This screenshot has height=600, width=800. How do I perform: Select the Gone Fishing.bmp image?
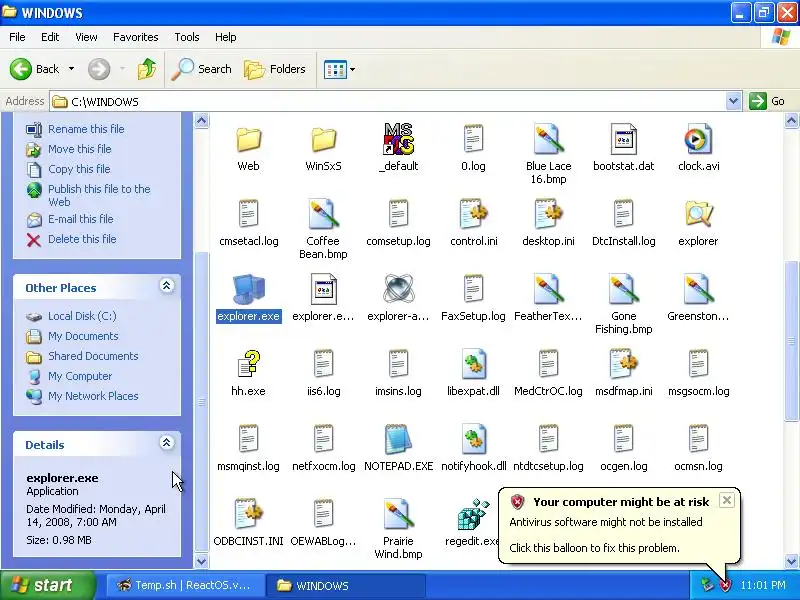[623, 289]
